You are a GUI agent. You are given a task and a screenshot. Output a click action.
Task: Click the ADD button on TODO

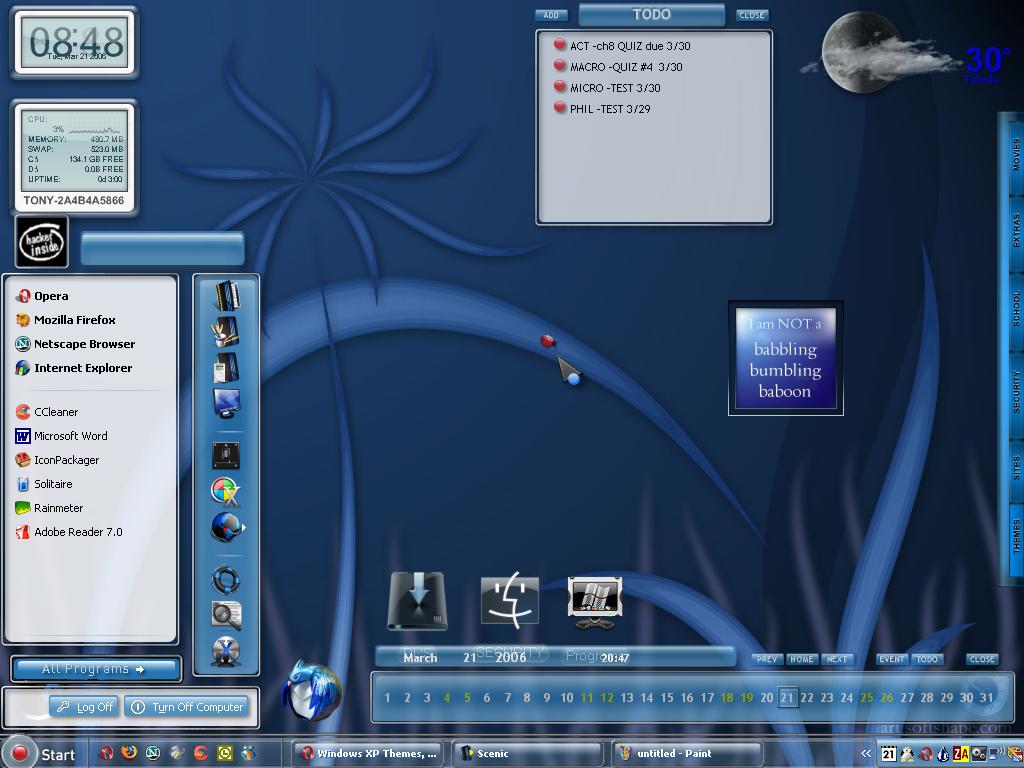[x=551, y=15]
